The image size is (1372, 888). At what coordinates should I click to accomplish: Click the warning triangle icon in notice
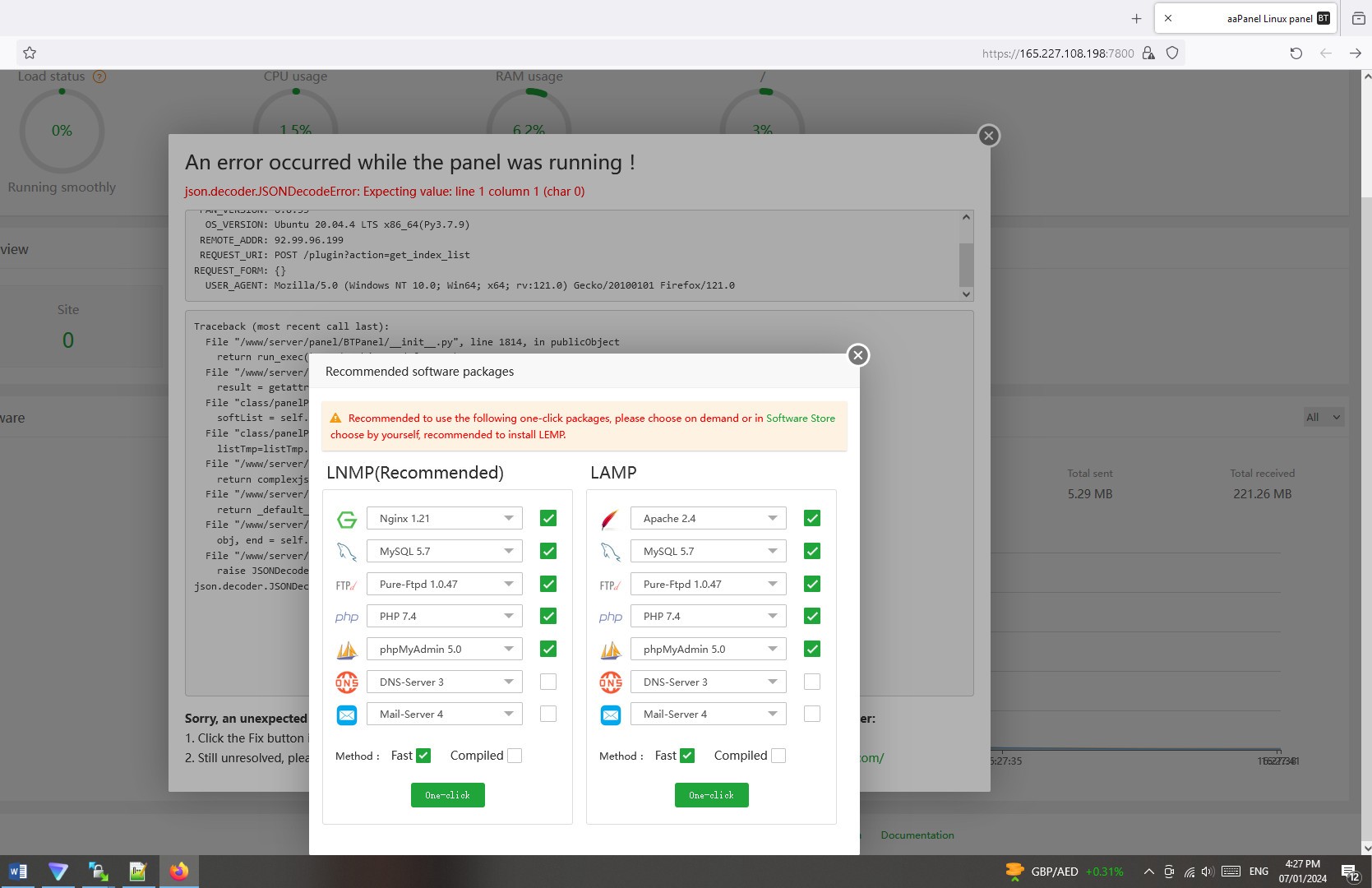(x=335, y=418)
